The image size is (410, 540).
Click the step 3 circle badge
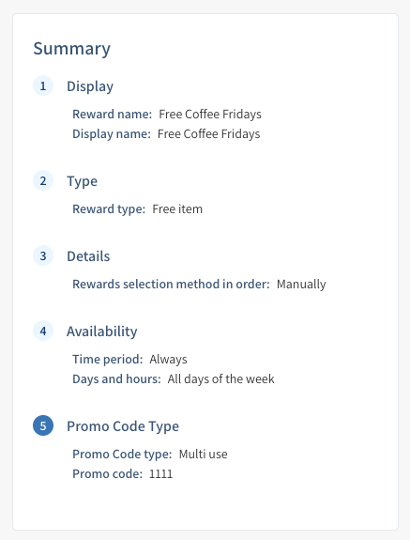43,256
